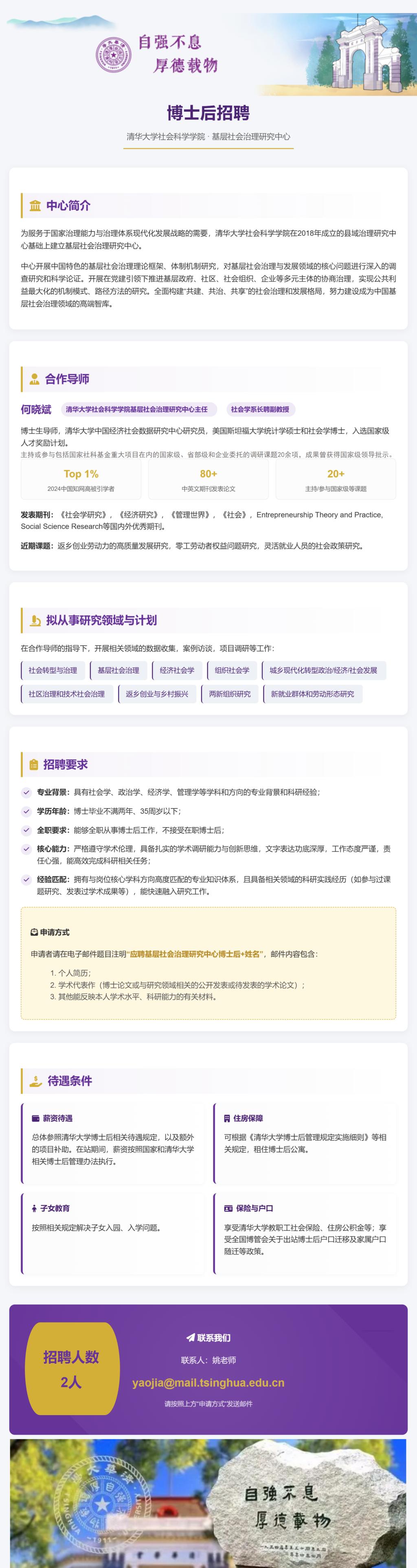417x1568 pixels.
Task: Click the person icon beside 合作导师
Action: [35, 379]
